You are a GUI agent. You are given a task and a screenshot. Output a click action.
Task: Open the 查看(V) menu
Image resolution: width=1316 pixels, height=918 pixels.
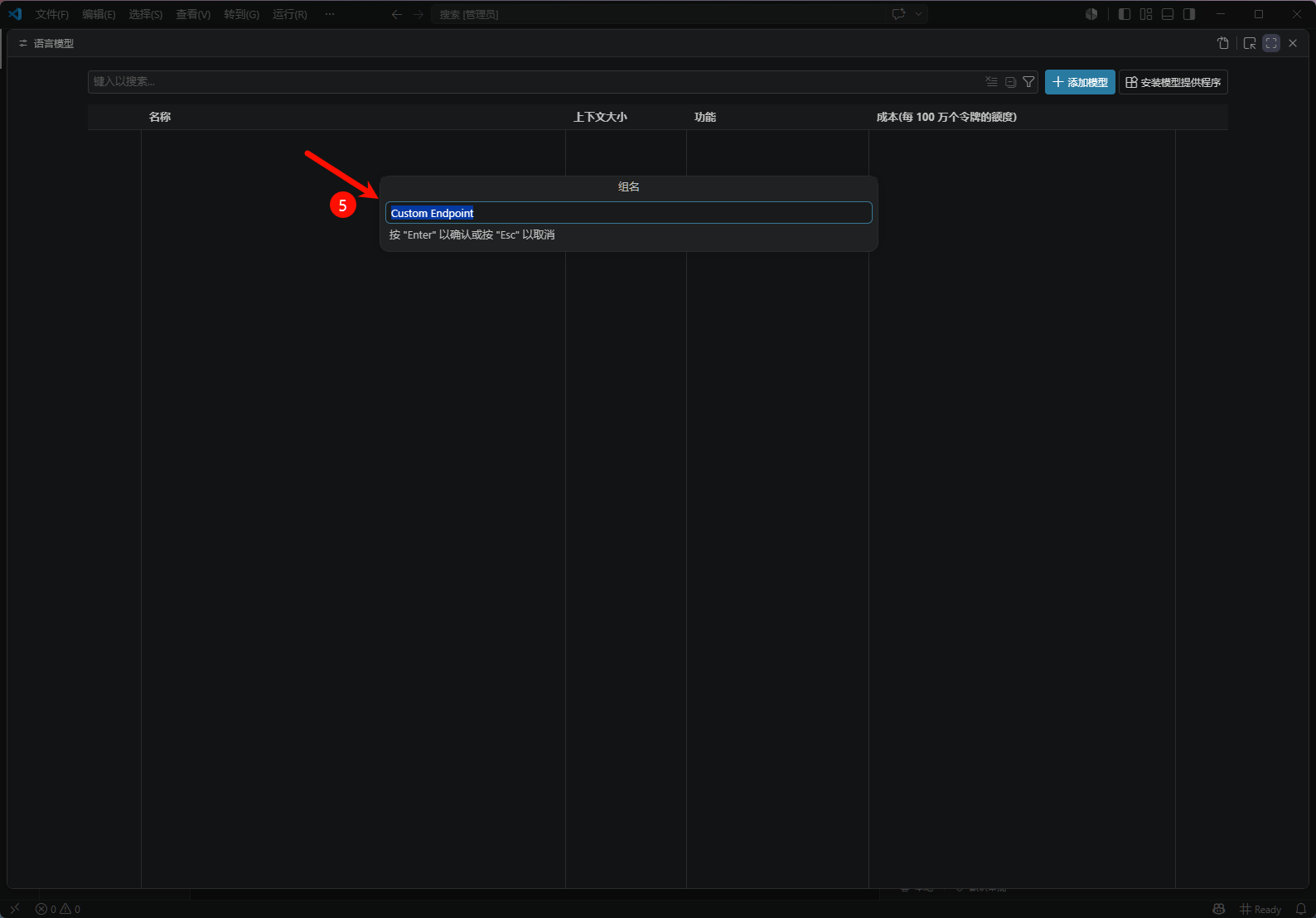[193, 14]
